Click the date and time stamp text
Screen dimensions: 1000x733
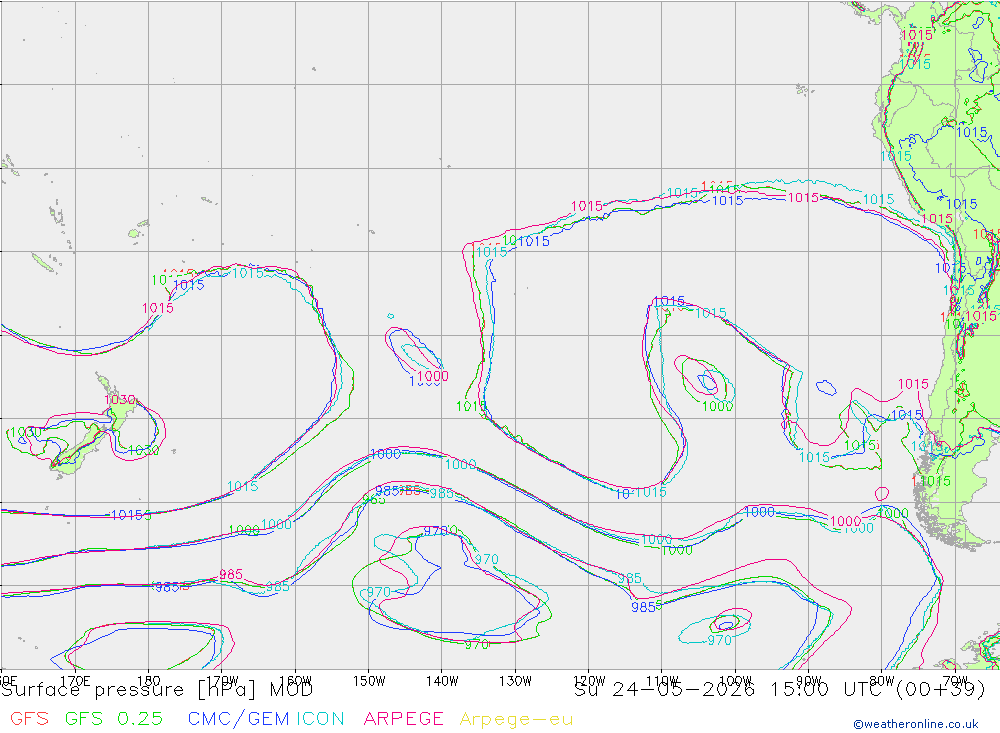point(779,690)
